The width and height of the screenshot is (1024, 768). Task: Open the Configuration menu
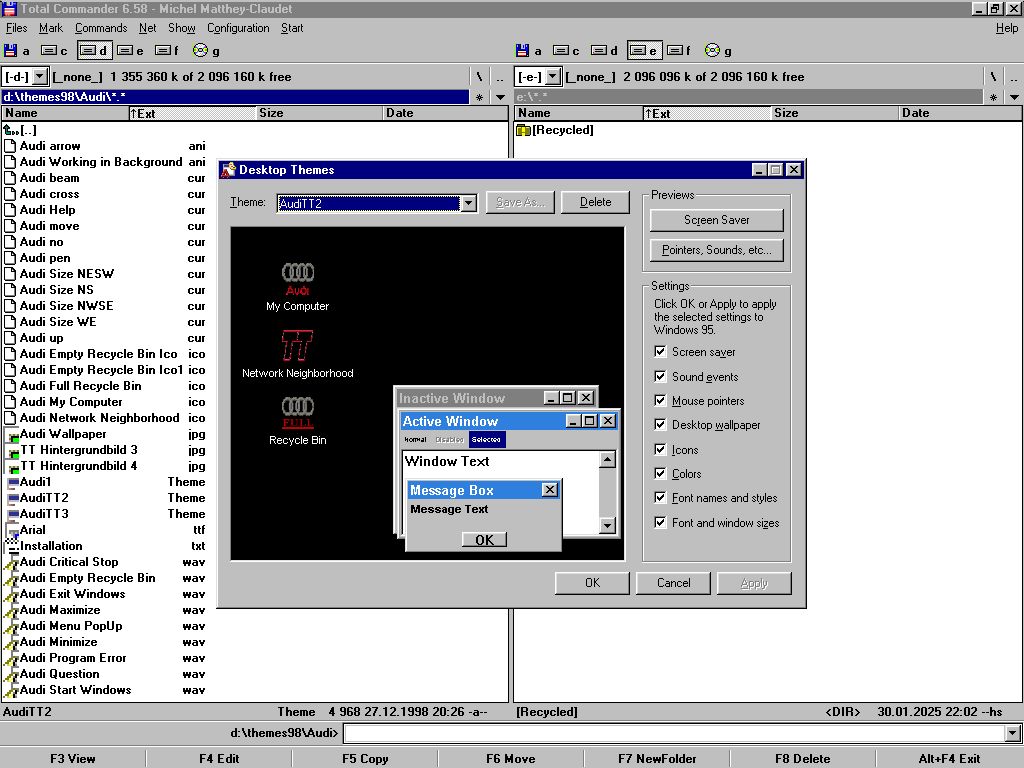point(238,28)
